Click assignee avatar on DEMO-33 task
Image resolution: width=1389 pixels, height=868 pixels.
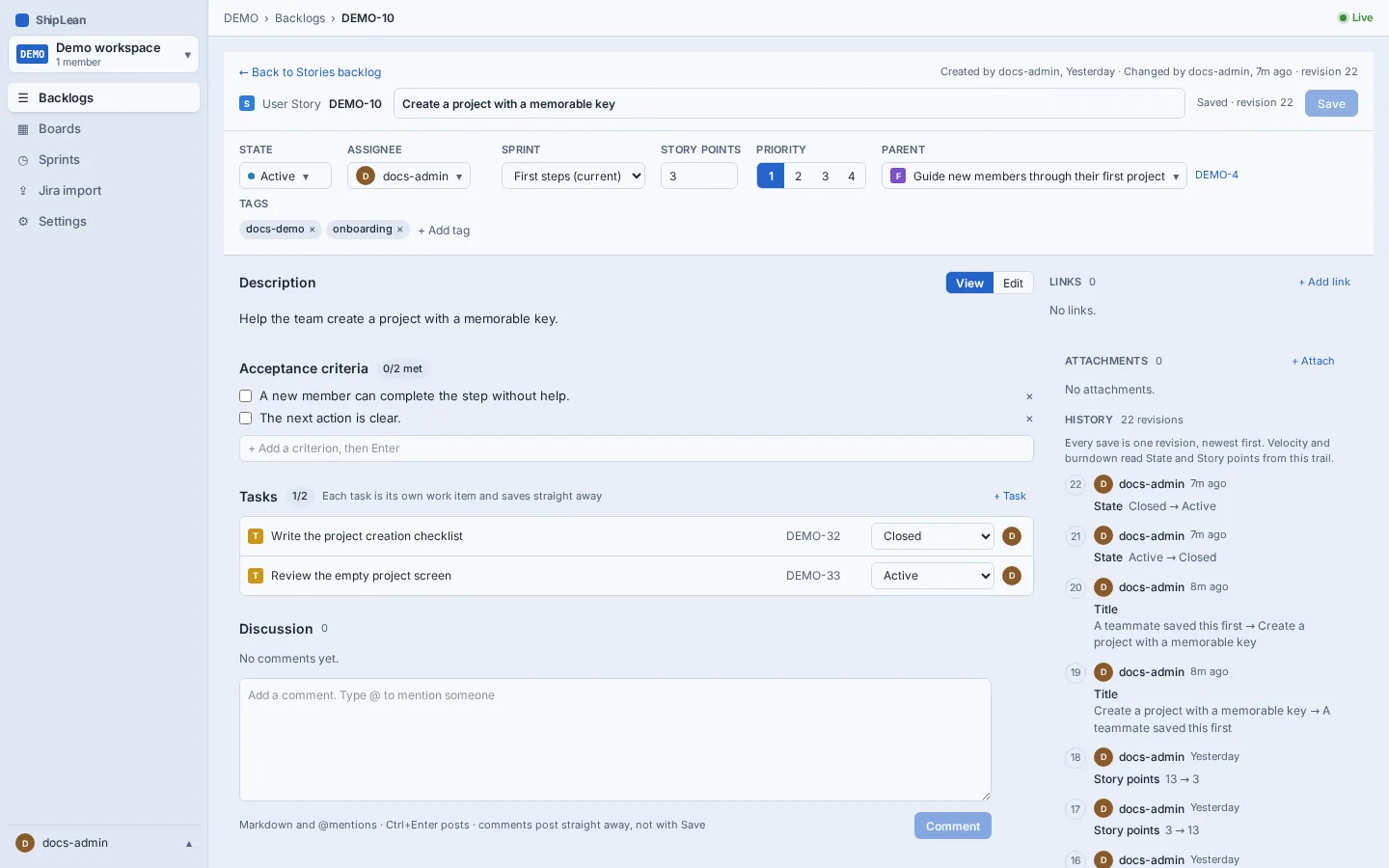1012,576
